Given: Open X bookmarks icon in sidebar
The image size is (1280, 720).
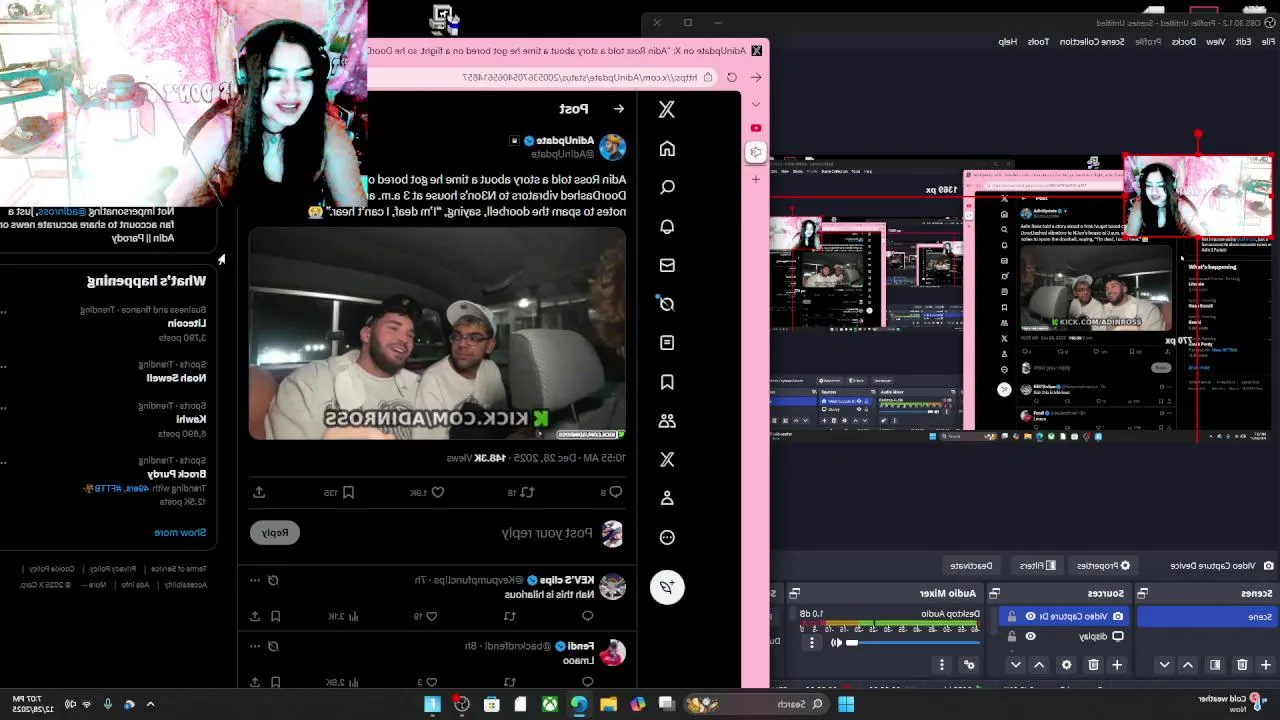Looking at the screenshot, I should click(667, 382).
